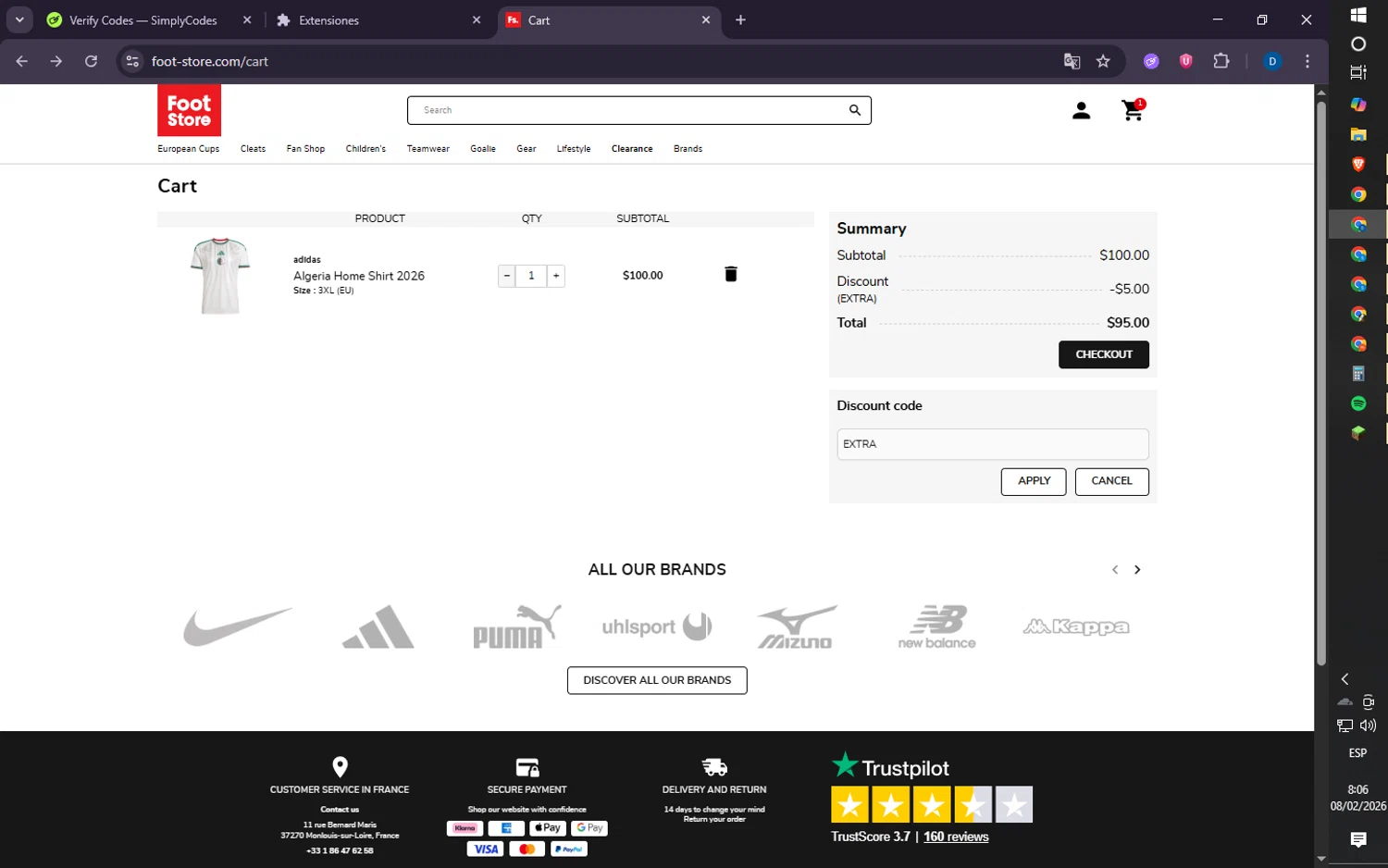
Task: Click the purple extension icon in toolbar
Action: (x=1151, y=61)
